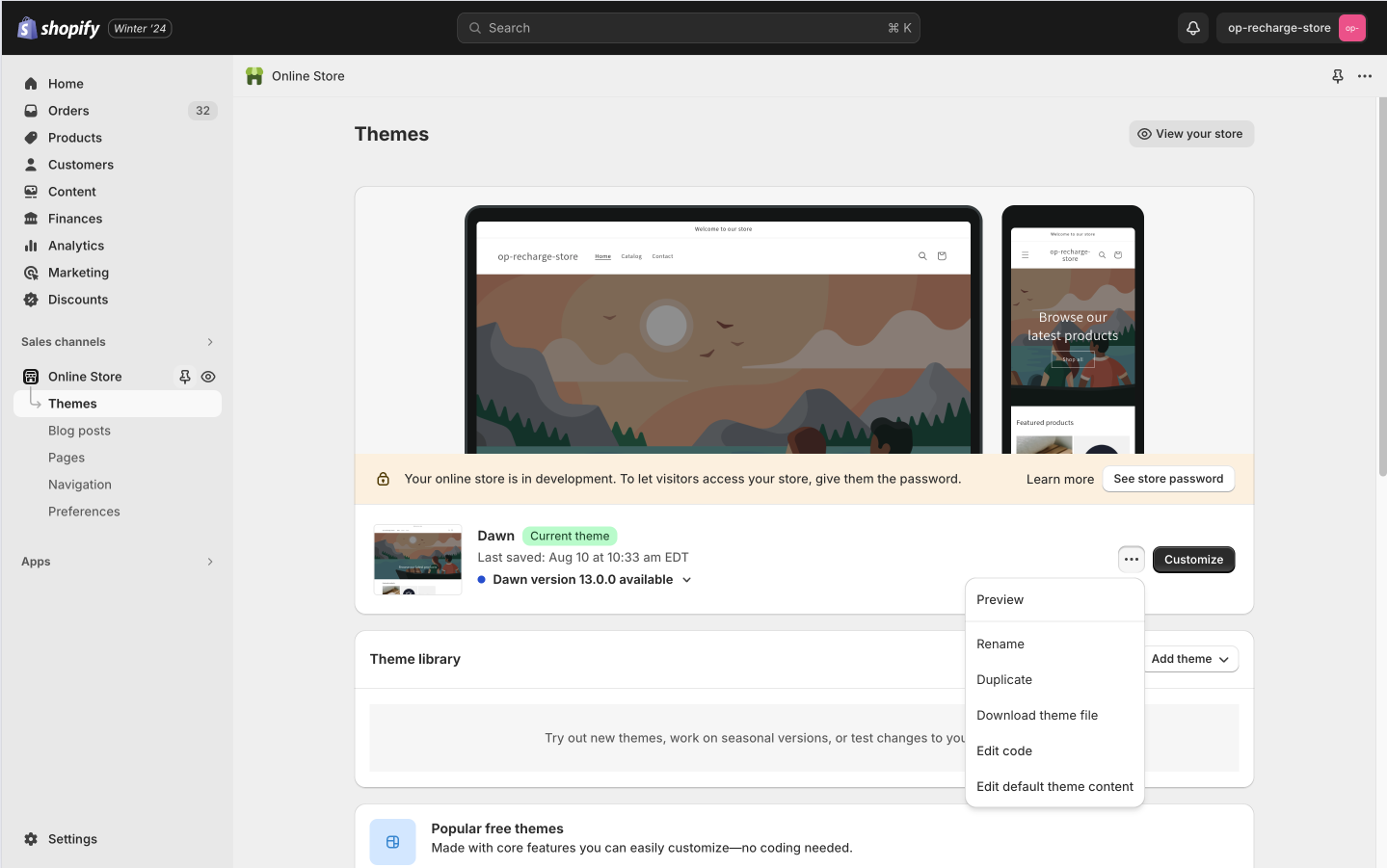The height and width of the screenshot is (868, 1387).
Task: Unpin Online Store using sidebar pin icon
Action: [x=185, y=377]
